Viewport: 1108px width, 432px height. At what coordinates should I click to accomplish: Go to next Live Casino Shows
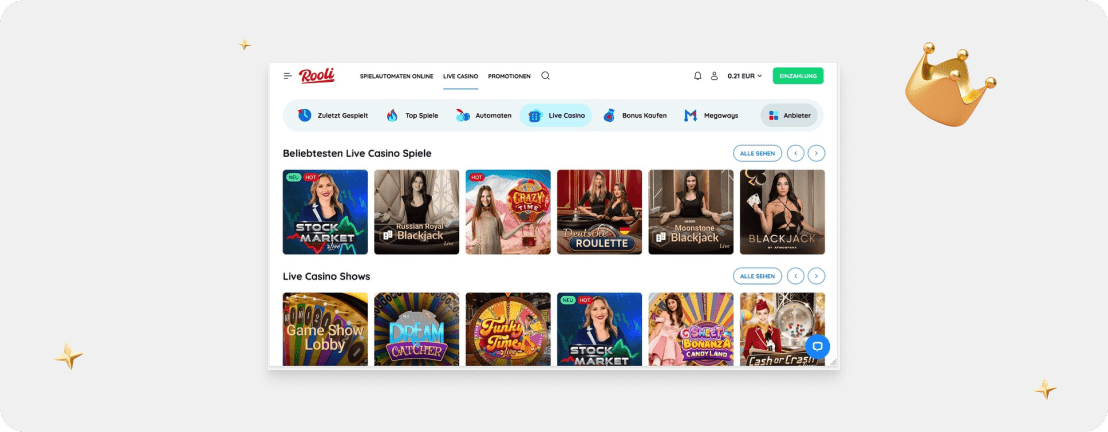pos(816,276)
